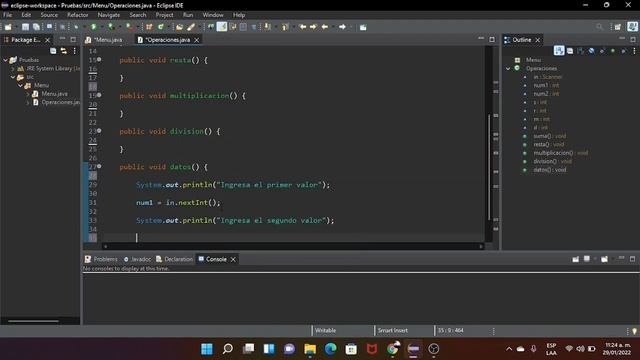Click the Open Perspective icon
This screenshot has height=360, width=640.
618,27
